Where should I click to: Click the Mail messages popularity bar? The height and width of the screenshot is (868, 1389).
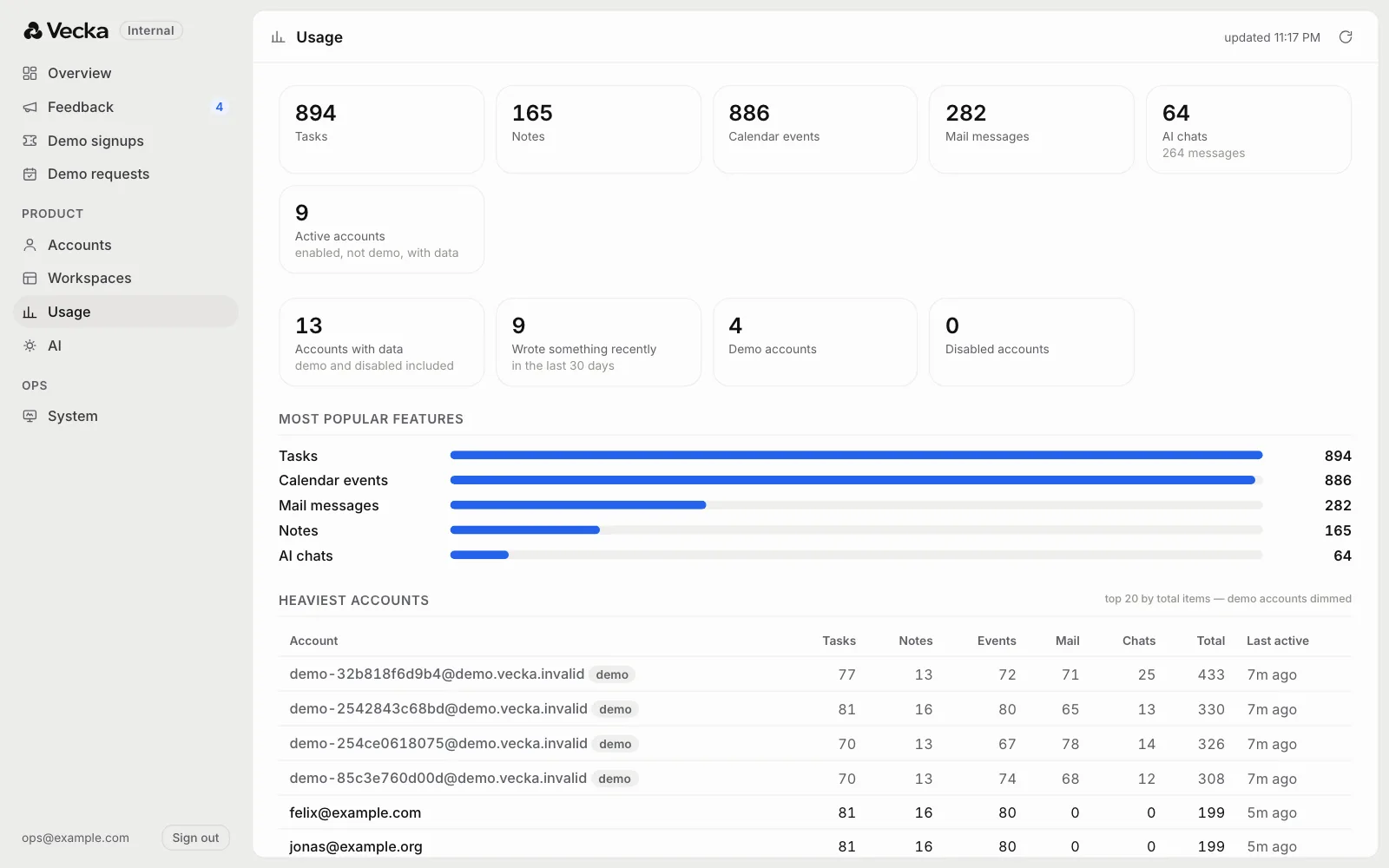pyautogui.click(x=856, y=505)
